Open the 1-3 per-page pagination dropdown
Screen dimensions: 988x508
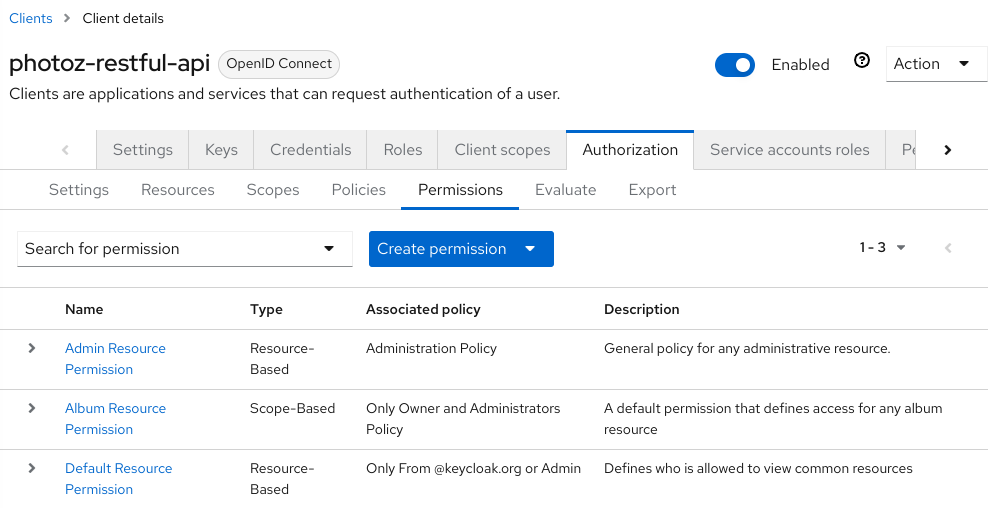[883, 248]
